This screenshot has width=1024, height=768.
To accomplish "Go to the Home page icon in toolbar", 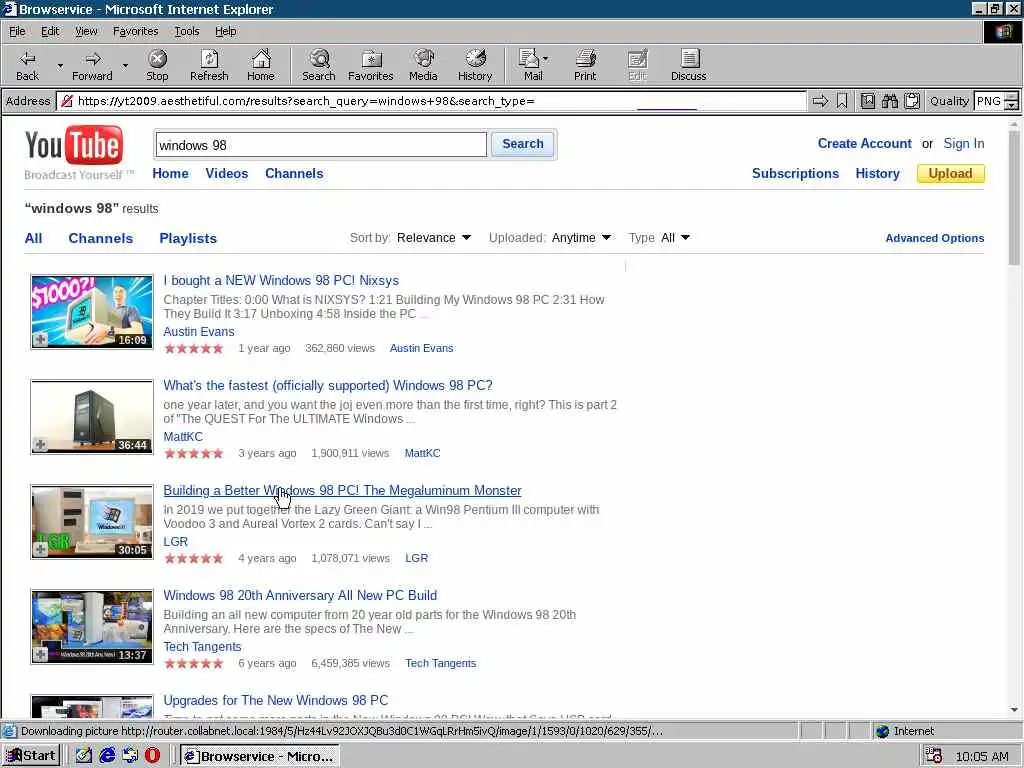I will point(261,65).
